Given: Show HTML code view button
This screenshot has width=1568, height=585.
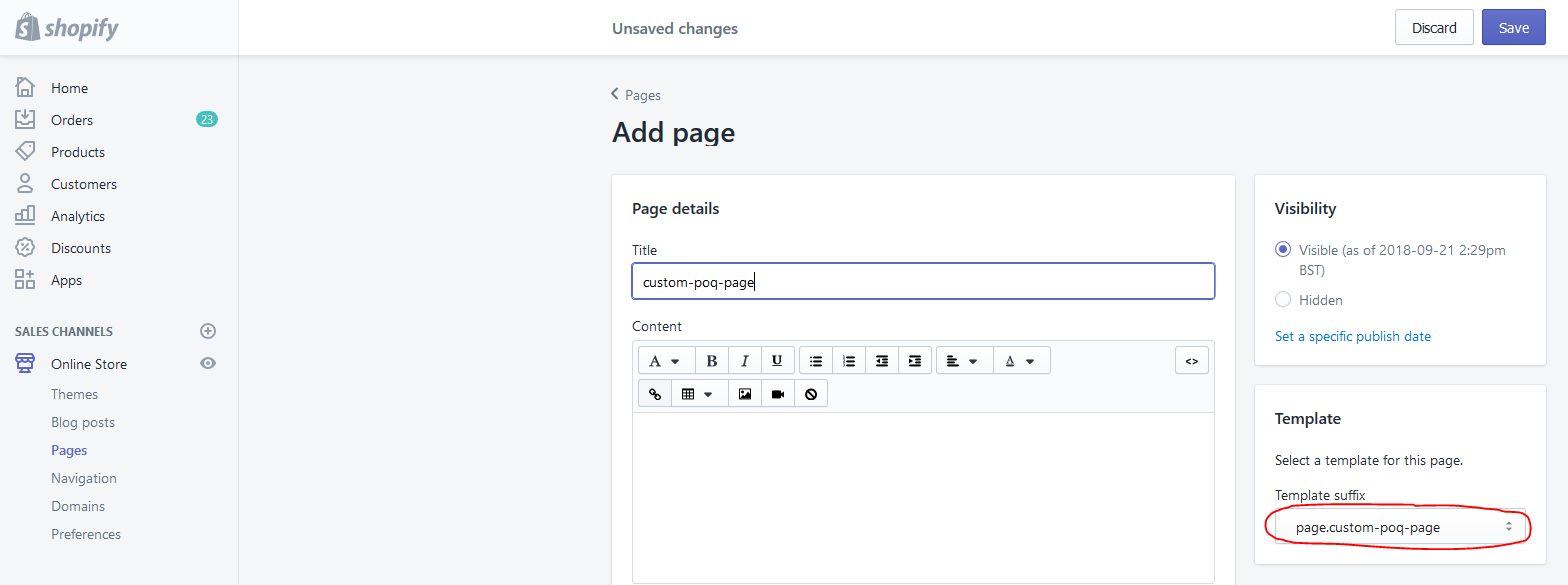Looking at the screenshot, I should tap(1192, 361).
